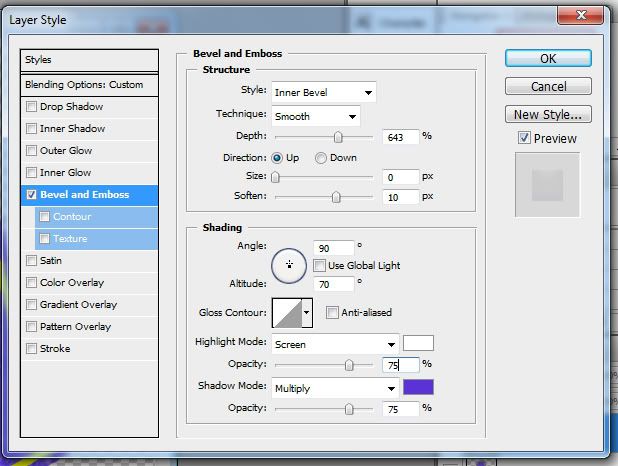Select the Styles panel entry
This screenshot has height=466, width=618.
pyautogui.click(x=89, y=60)
